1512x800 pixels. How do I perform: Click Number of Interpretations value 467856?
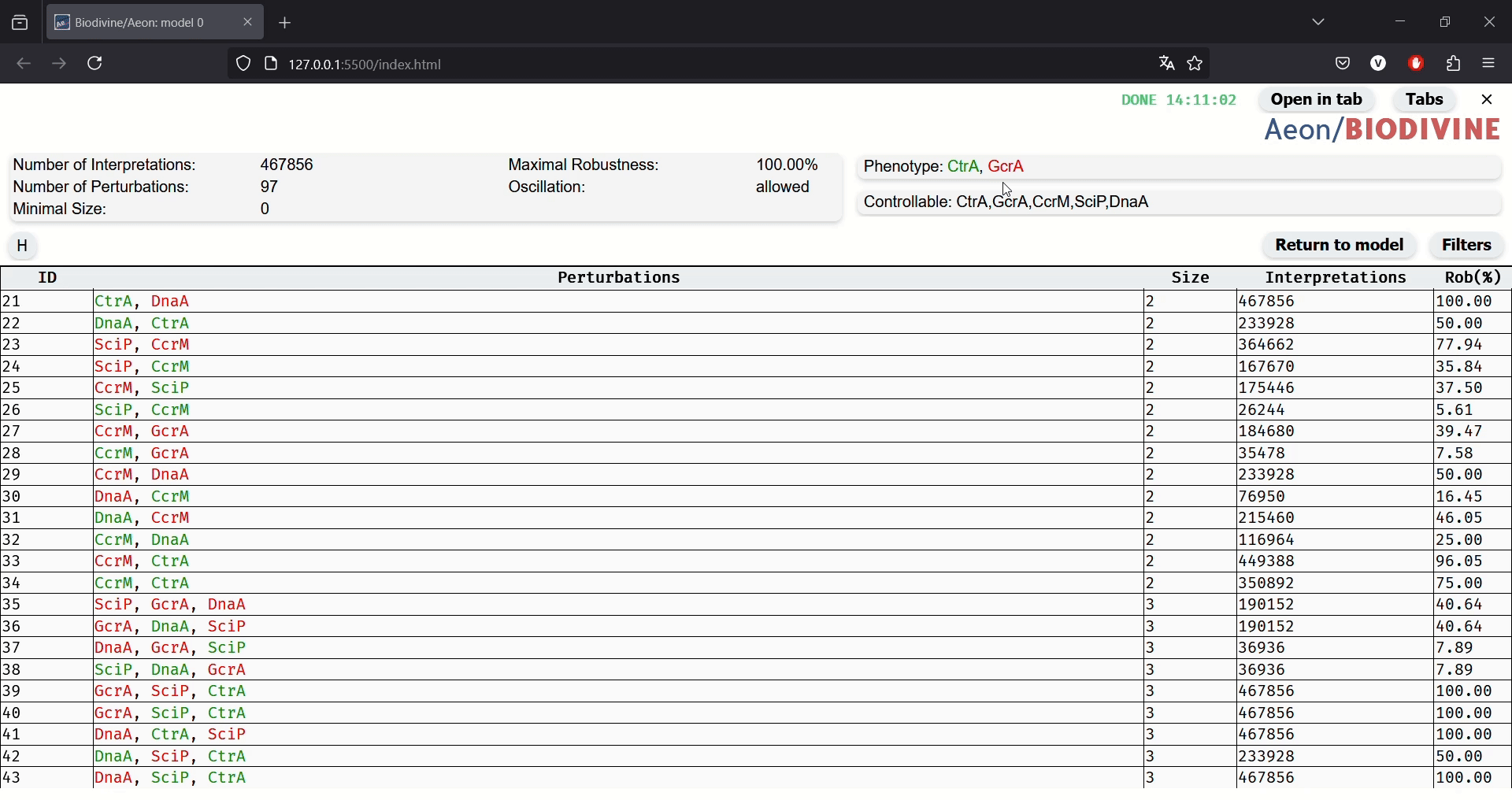click(x=287, y=165)
